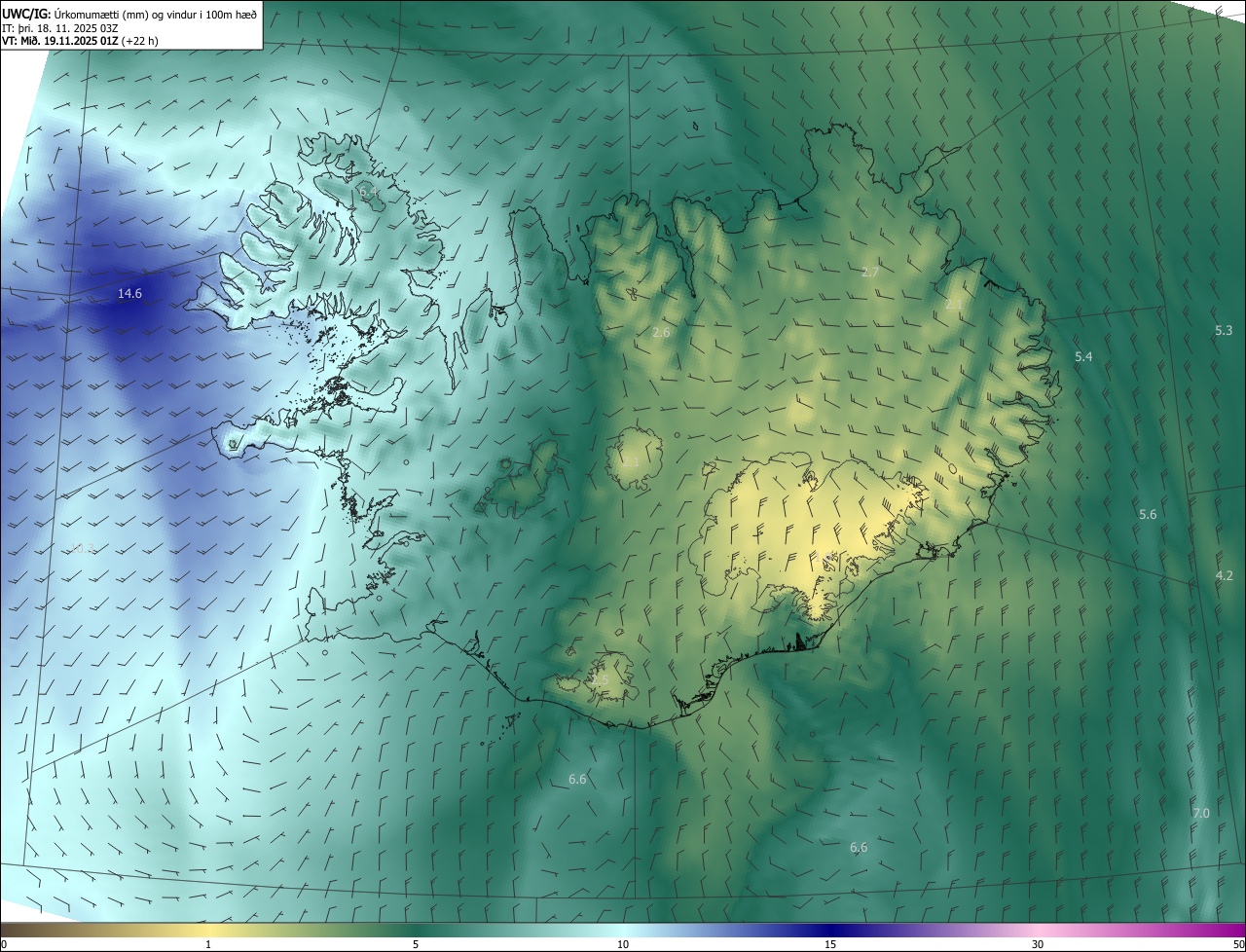Click the faint 10.3 value over the western sea
Screen dimensions: 1246x952
(82, 549)
